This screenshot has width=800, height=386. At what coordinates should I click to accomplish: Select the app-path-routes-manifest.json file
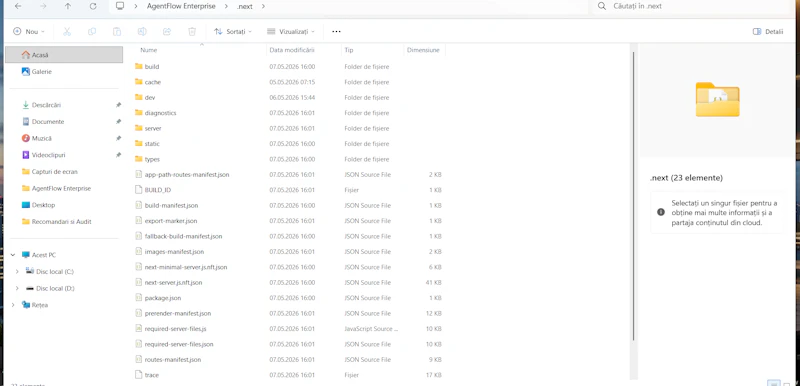tap(187, 174)
